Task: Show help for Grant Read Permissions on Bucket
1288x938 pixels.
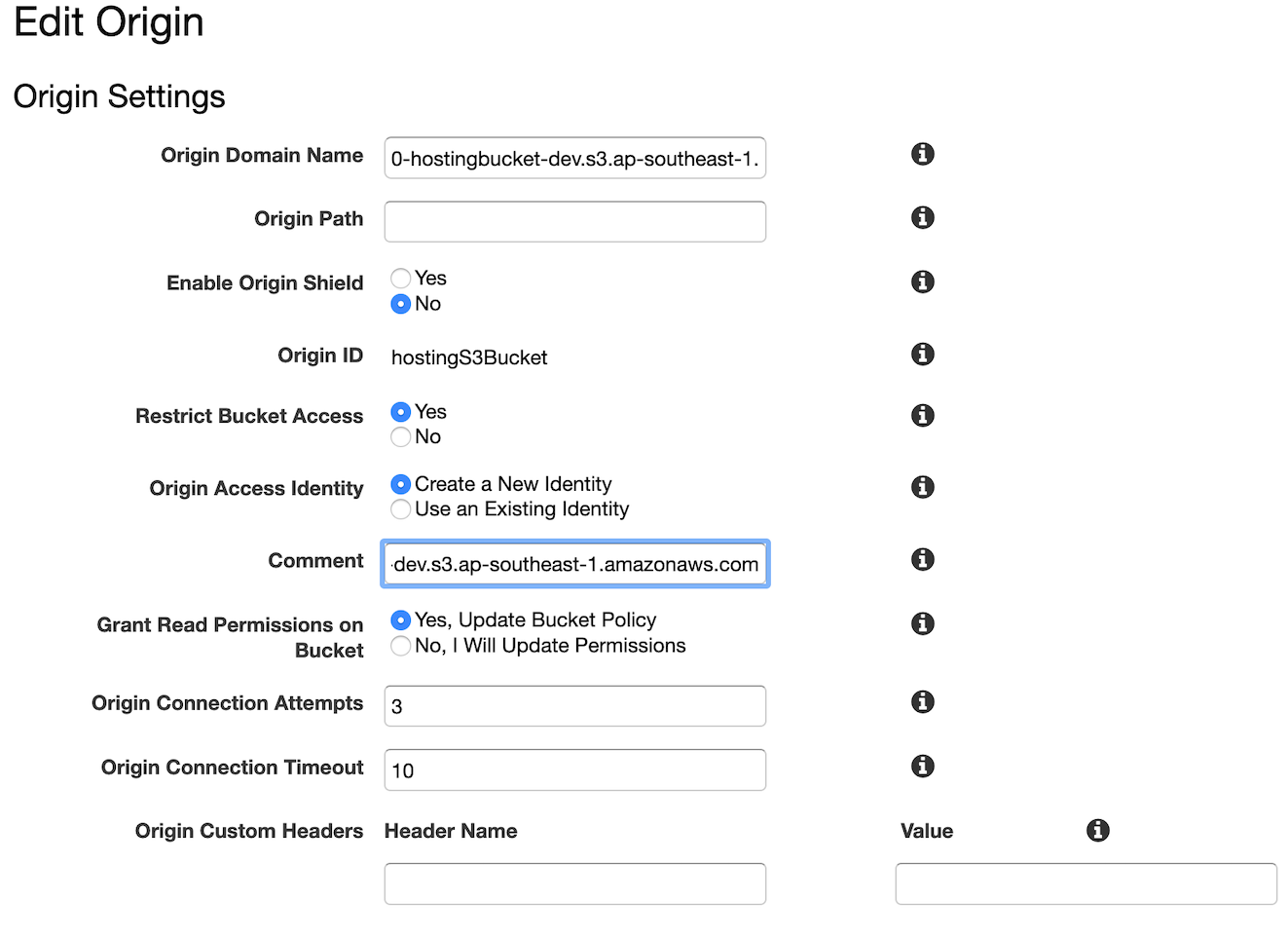Action: pos(922,623)
